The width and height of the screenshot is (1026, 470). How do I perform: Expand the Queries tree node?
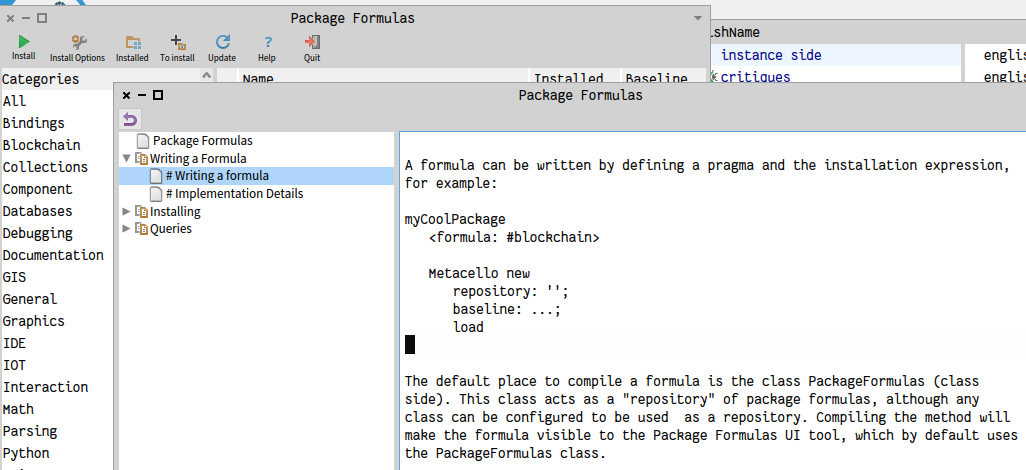pyautogui.click(x=126, y=229)
